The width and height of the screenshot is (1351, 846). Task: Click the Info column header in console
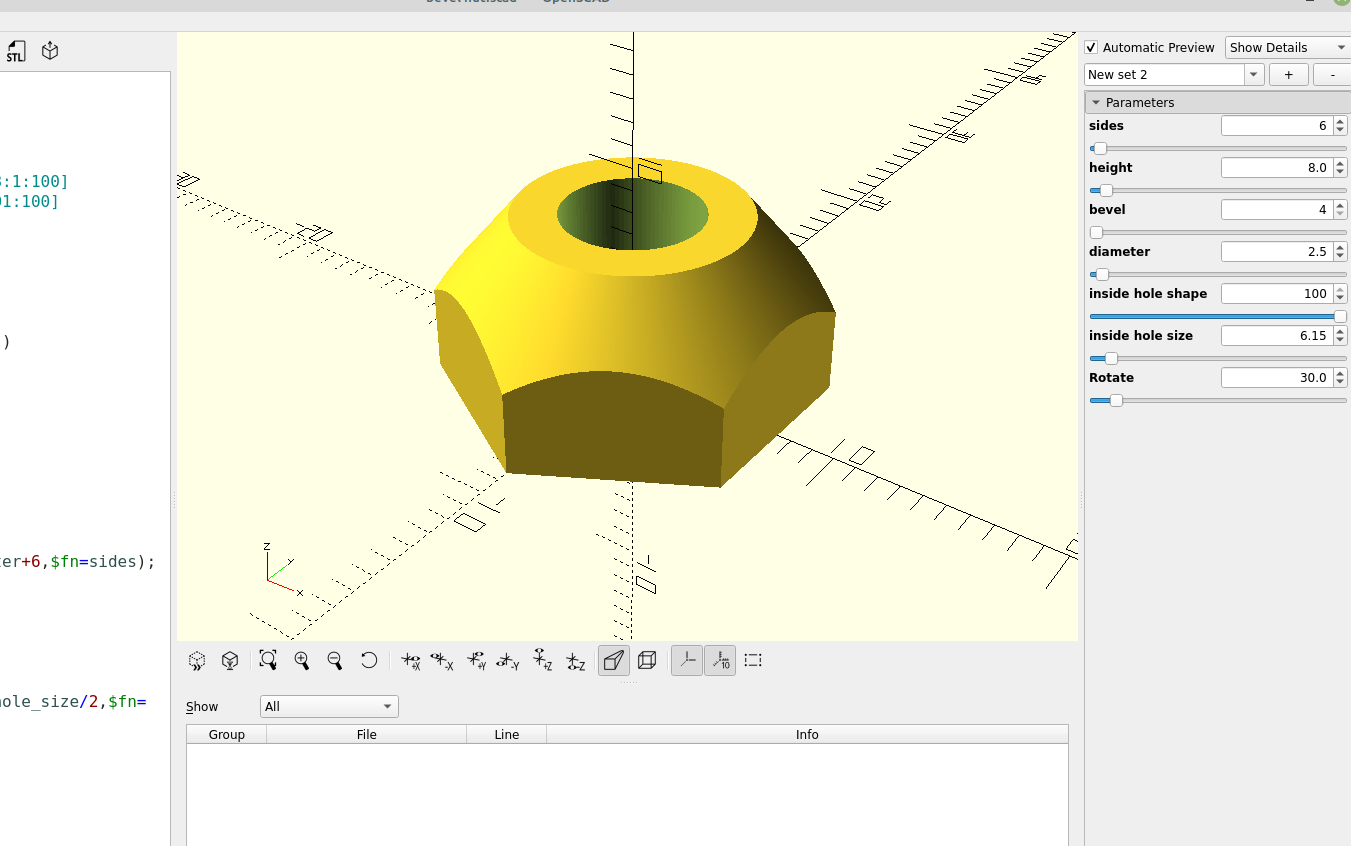coord(806,734)
